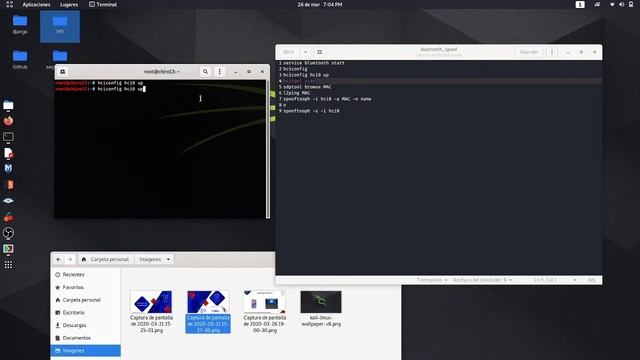Click the volume icon in the system tray
This screenshot has width=640, height=360.
pyautogui.click(x=621, y=4)
